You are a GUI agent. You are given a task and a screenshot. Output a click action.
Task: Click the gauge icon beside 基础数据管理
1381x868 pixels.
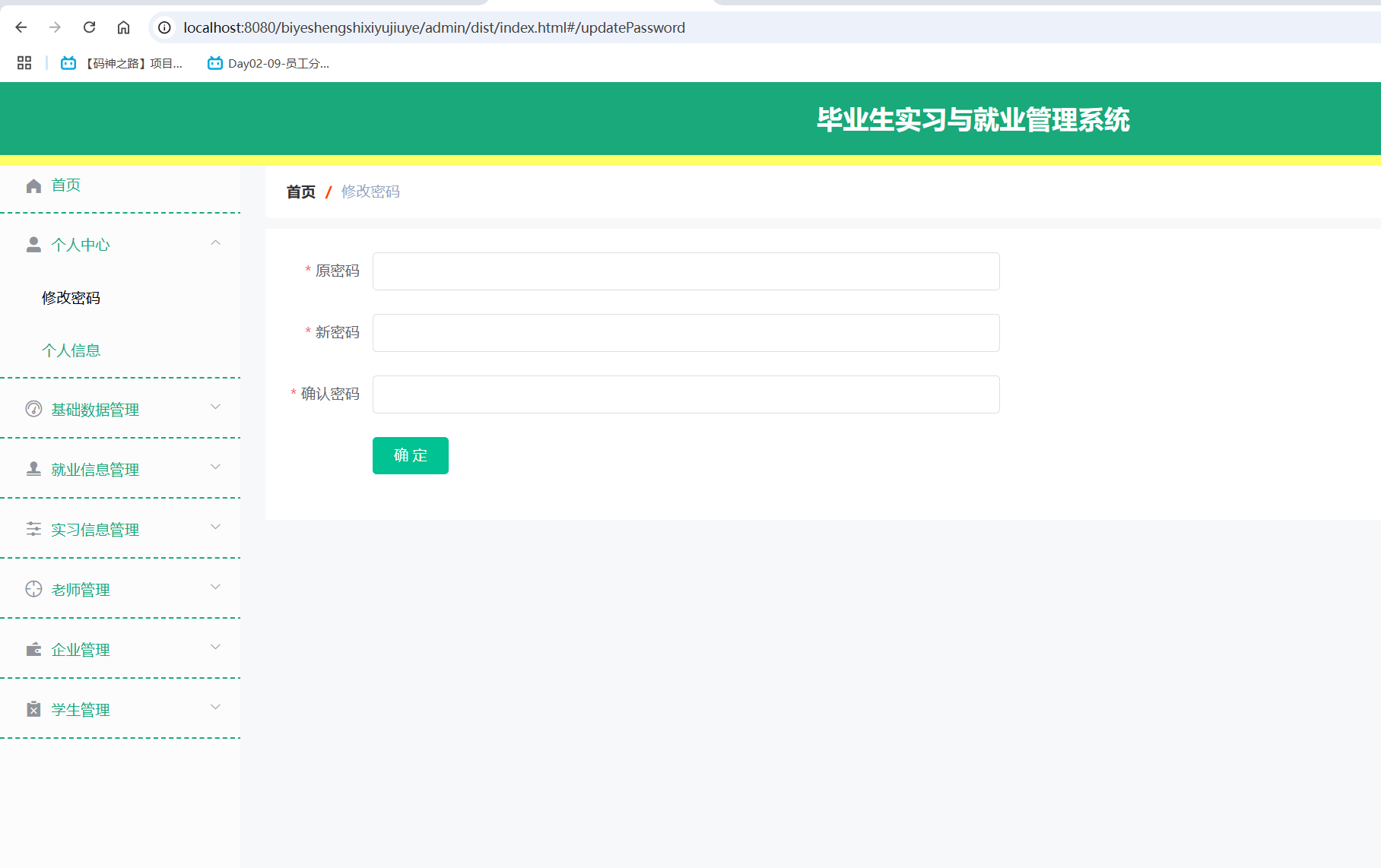pyautogui.click(x=33, y=409)
